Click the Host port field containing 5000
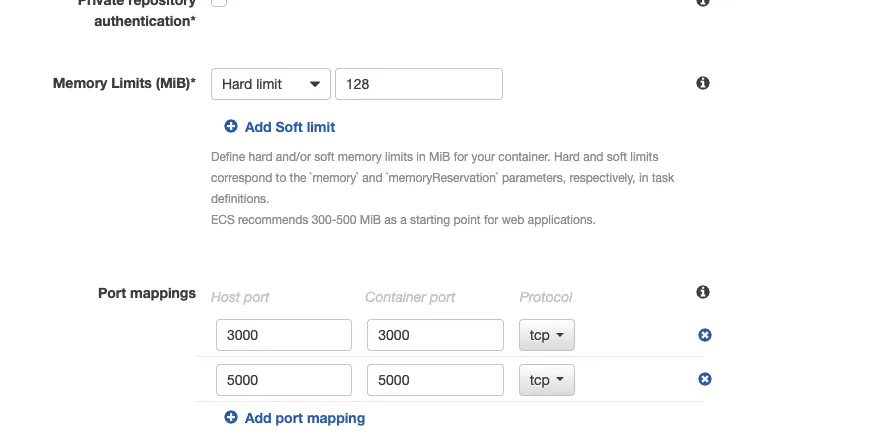The width and height of the screenshot is (886, 447). 284,380
